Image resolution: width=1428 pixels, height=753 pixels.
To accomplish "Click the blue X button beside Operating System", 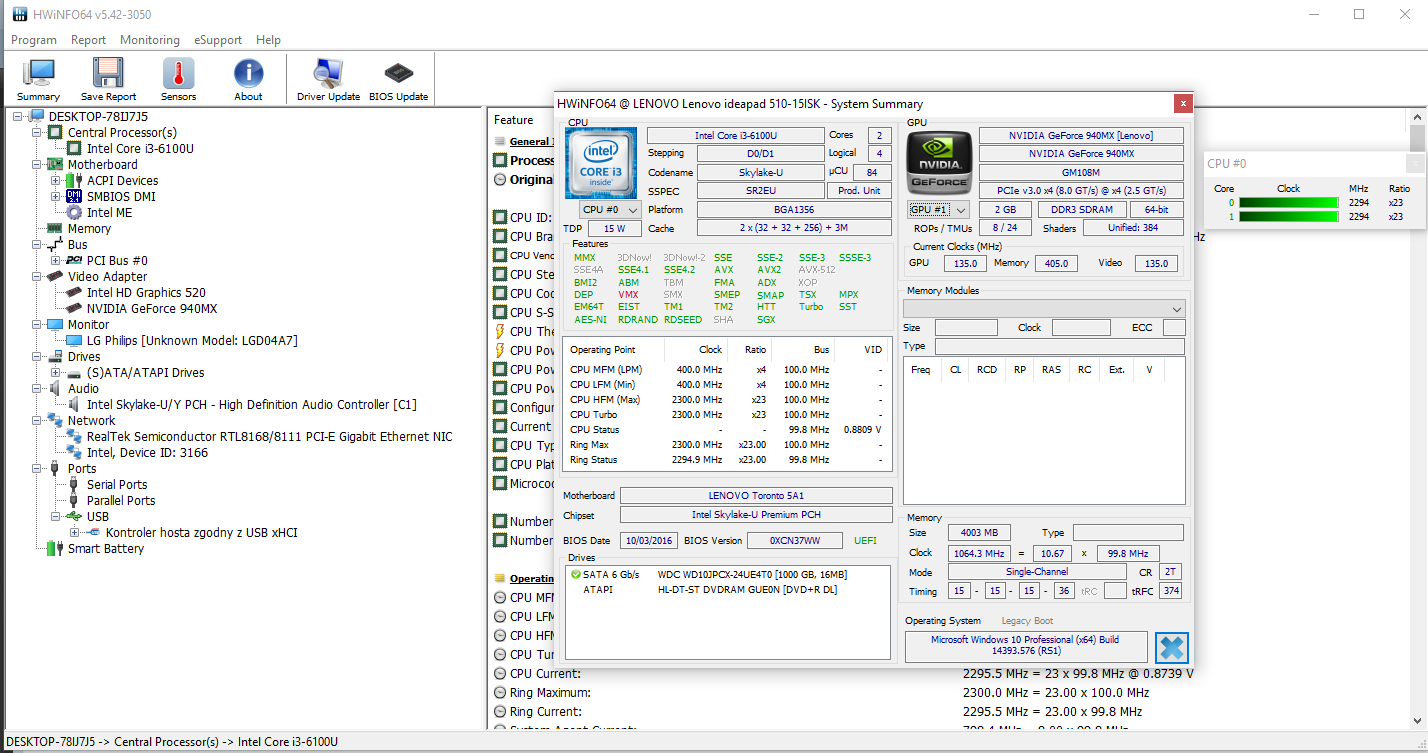I will 1171,648.
